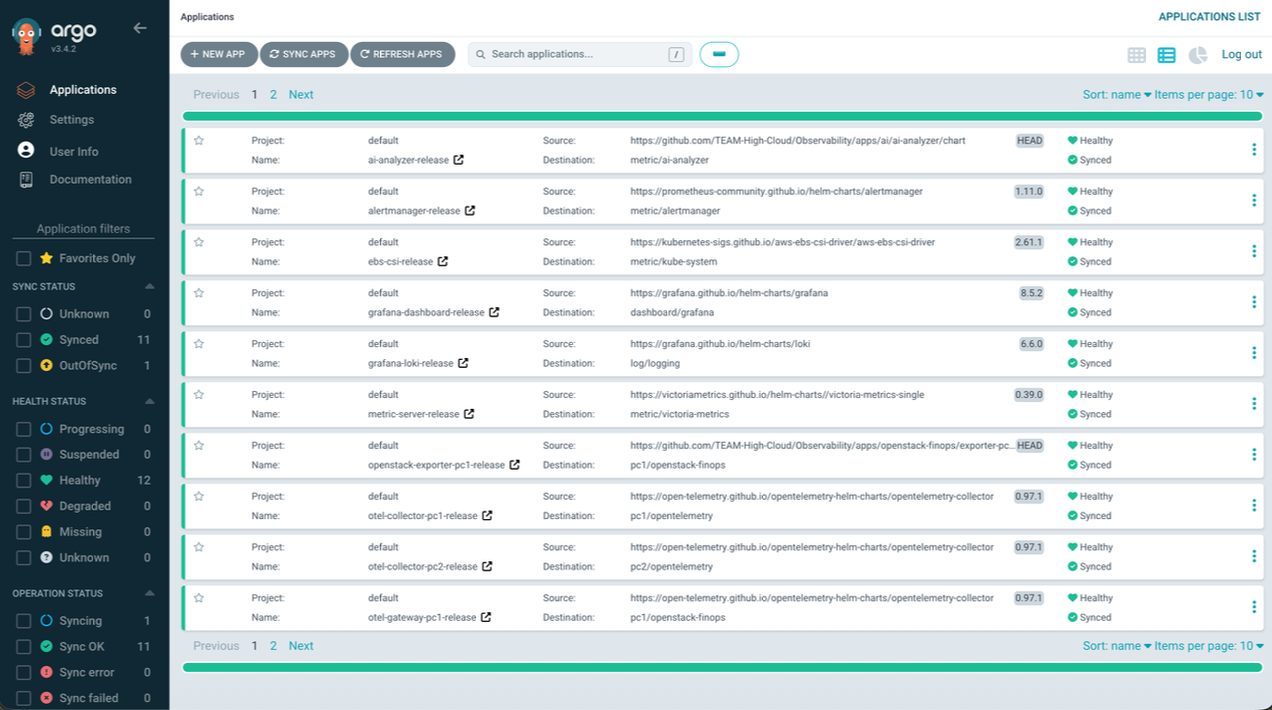Go to page 2 in bottom pagination

pos(273,646)
